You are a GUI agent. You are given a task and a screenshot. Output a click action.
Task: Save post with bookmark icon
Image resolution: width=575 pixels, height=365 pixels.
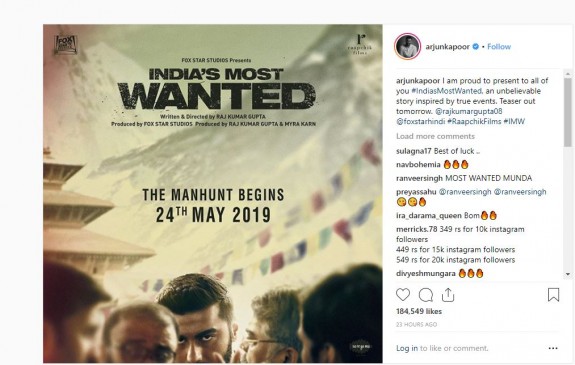coord(553,295)
